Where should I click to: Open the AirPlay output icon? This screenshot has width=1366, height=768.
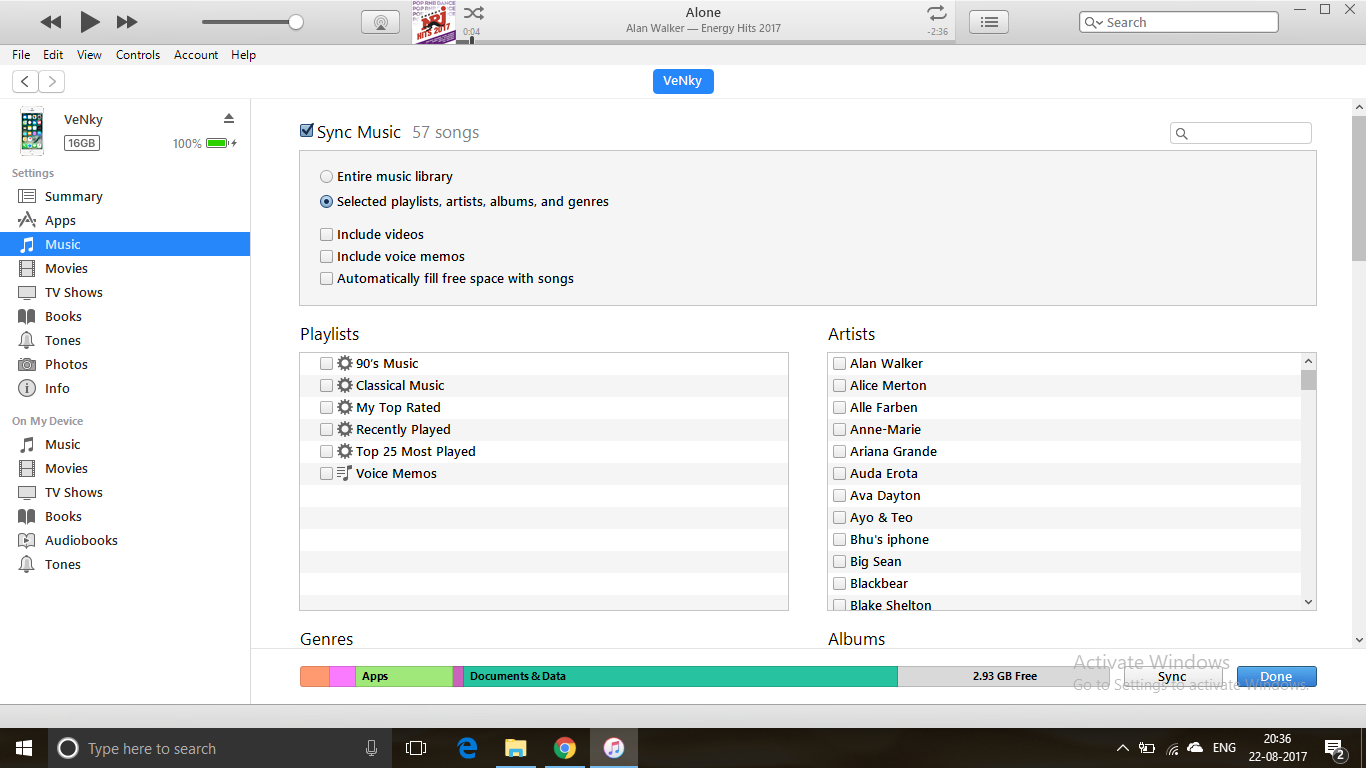coord(380,22)
